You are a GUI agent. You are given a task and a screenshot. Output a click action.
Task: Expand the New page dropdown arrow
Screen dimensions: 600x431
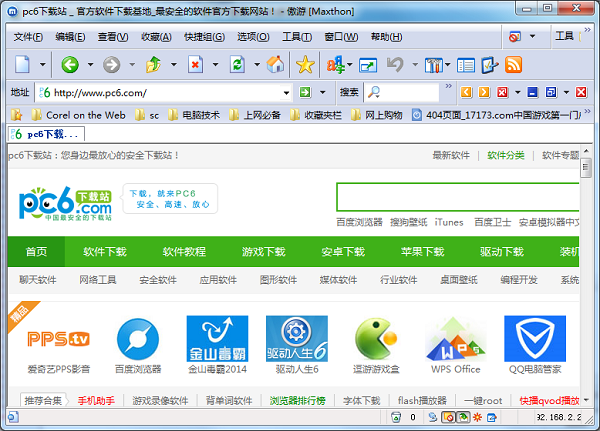click(x=42, y=64)
